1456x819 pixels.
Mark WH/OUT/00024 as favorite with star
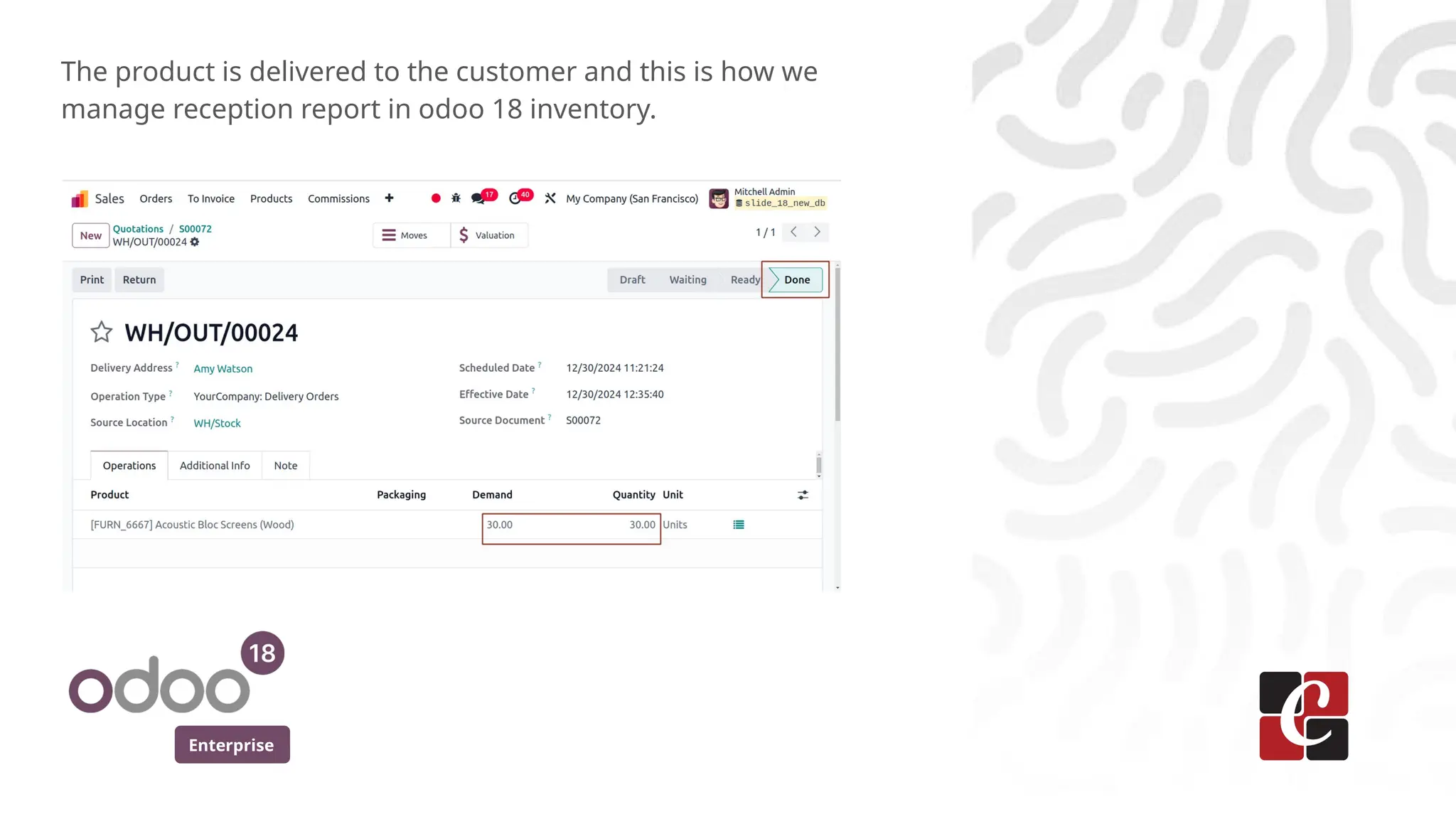pyautogui.click(x=102, y=332)
